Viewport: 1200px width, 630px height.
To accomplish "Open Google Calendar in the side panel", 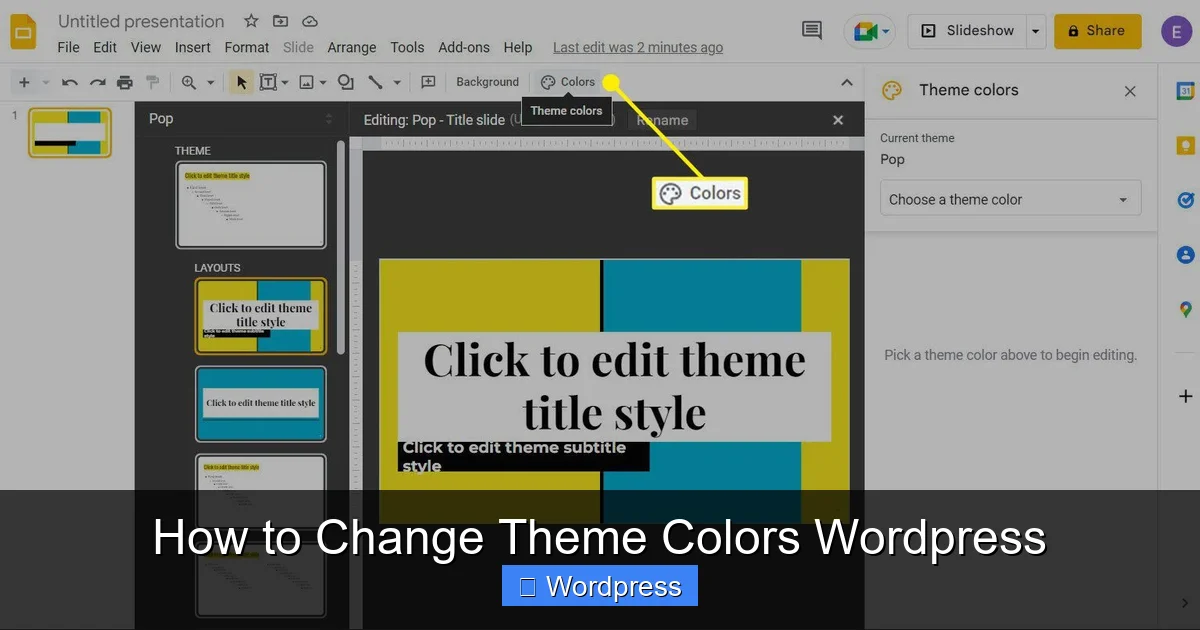I will pos(1185,91).
